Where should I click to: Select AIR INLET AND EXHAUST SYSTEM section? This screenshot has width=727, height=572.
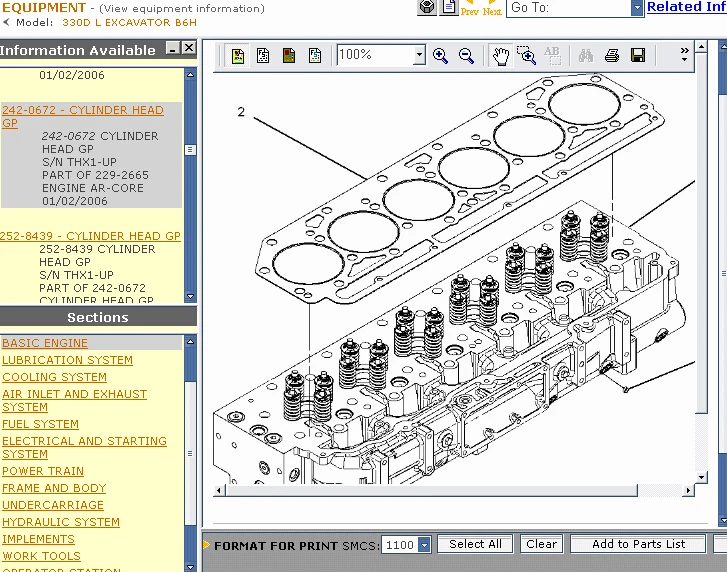[x=74, y=400]
